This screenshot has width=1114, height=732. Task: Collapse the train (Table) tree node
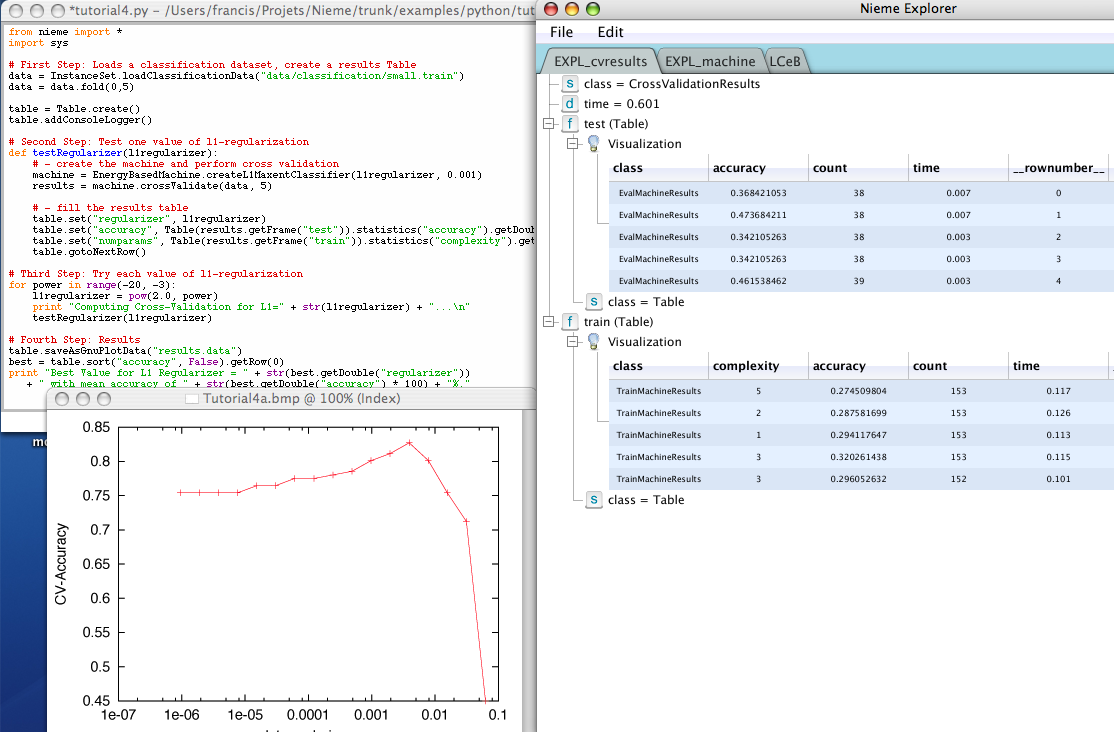pyautogui.click(x=548, y=322)
